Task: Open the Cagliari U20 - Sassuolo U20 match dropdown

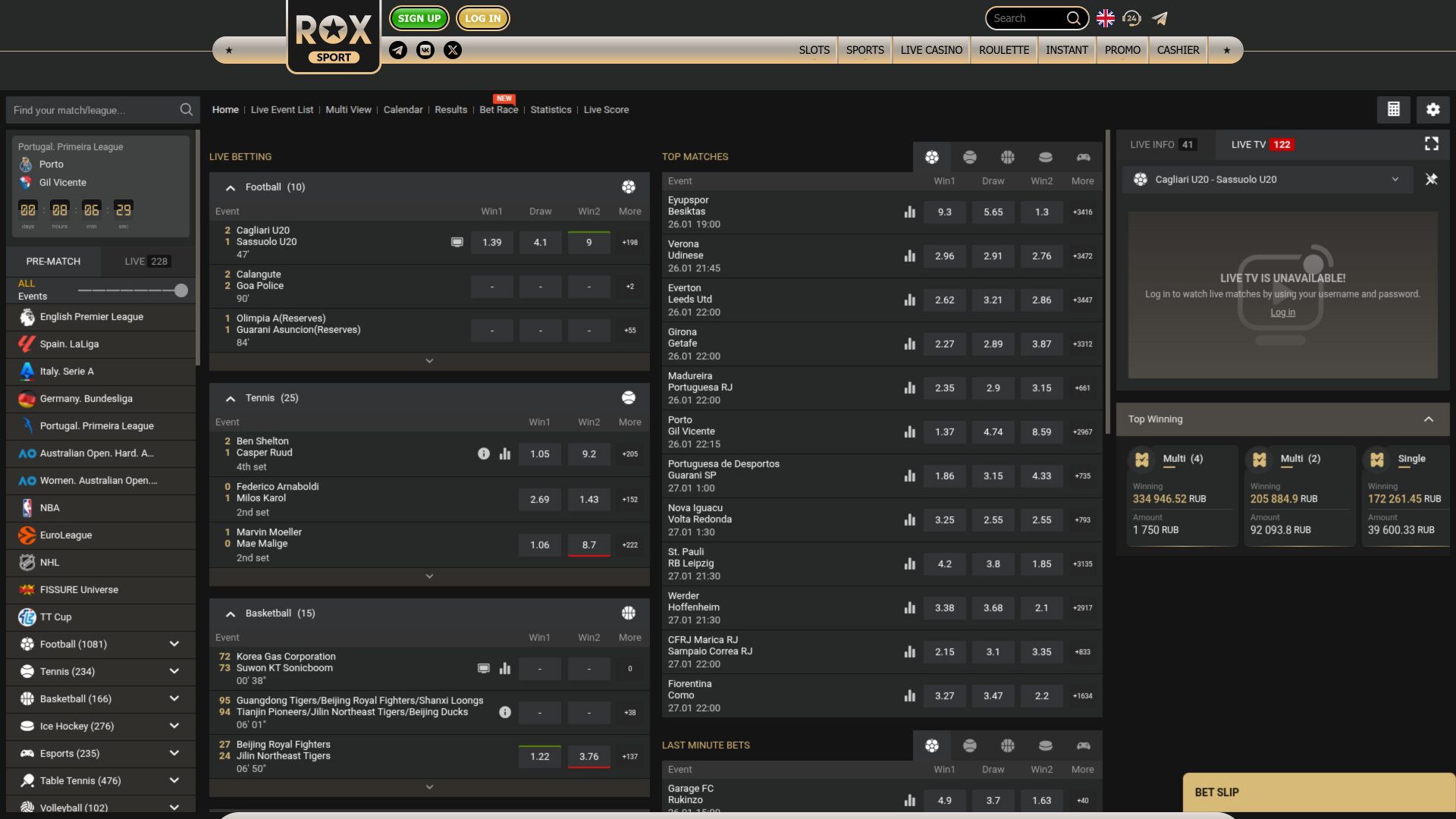Action: (x=1395, y=180)
